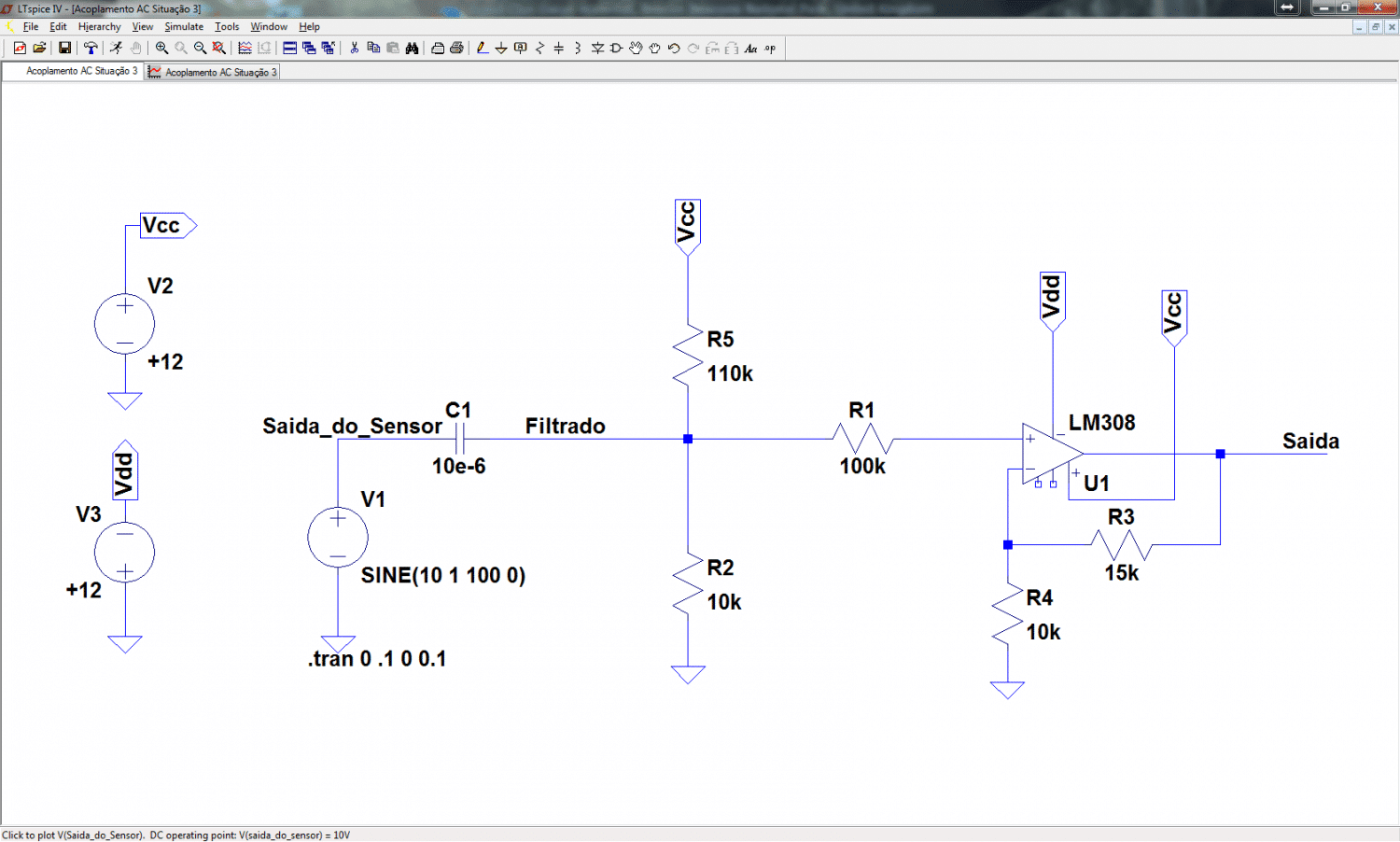Select the Diode component tool
1400x842 pixels.
[597, 48]
